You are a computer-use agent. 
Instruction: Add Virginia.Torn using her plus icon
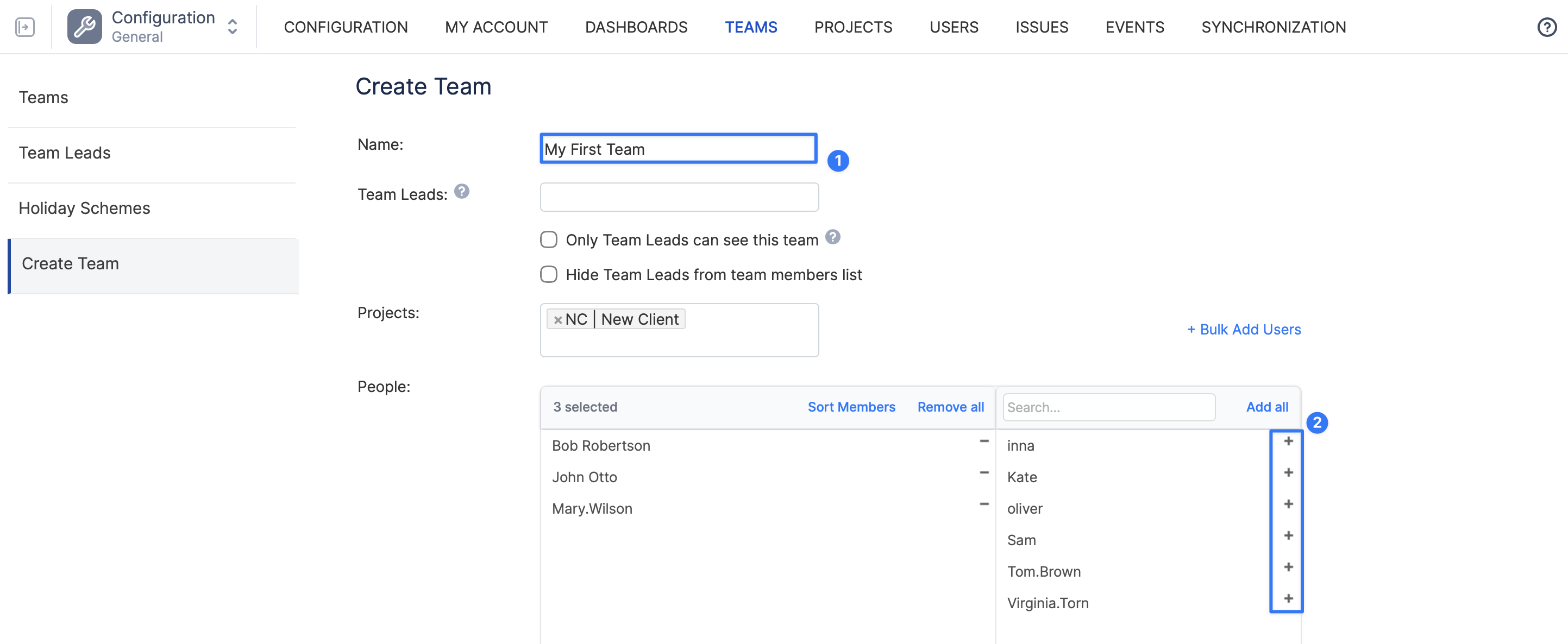1288,598
